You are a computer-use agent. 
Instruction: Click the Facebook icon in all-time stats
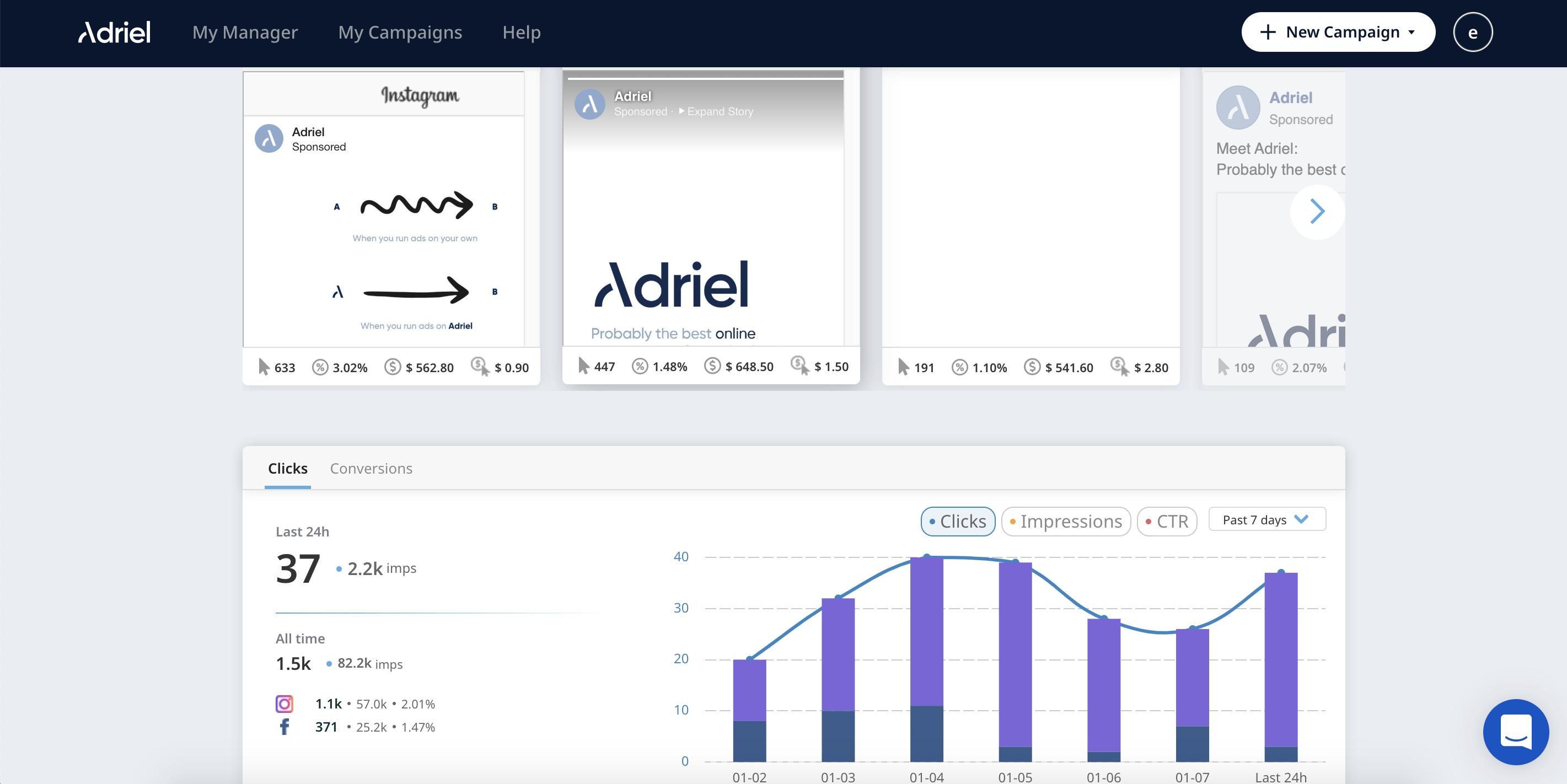pyautogui.click(x=284, y=727)
